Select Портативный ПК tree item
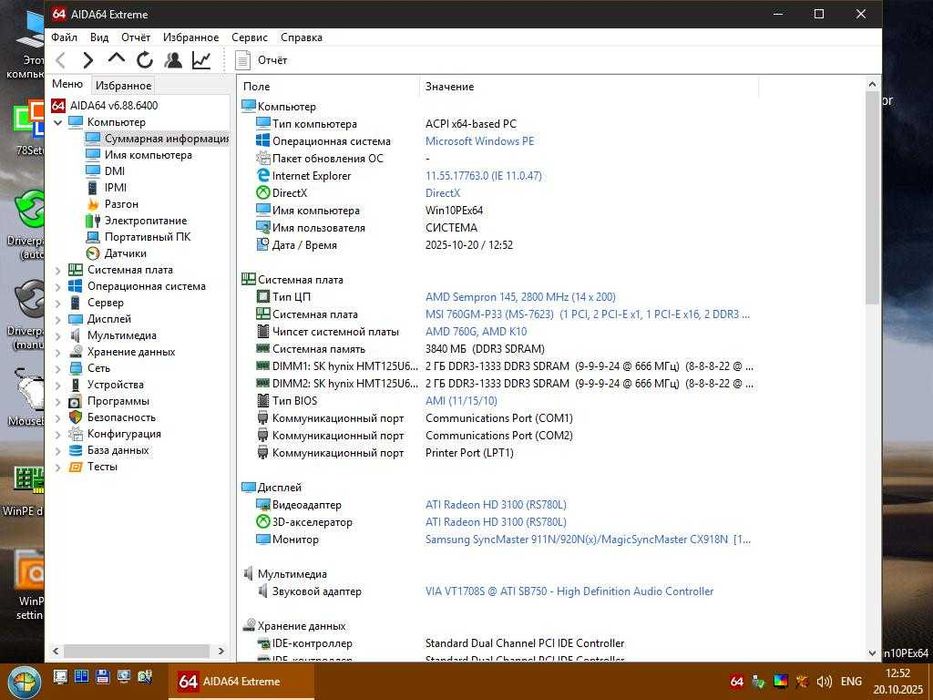Image resolution: width=933 pixels, height=700 pixels. tap(148, 237)
